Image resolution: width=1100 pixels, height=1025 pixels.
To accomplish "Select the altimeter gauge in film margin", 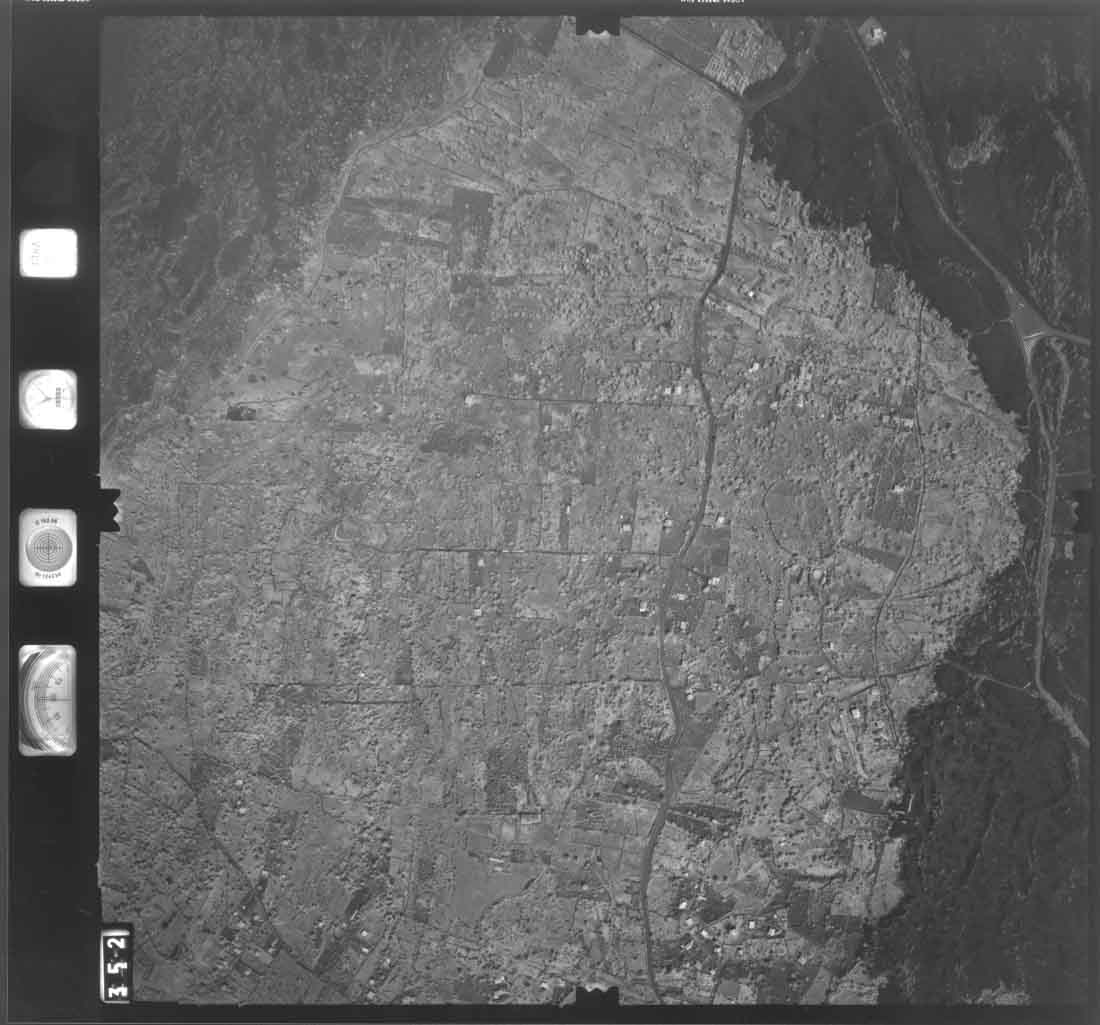I will (47, 699).
